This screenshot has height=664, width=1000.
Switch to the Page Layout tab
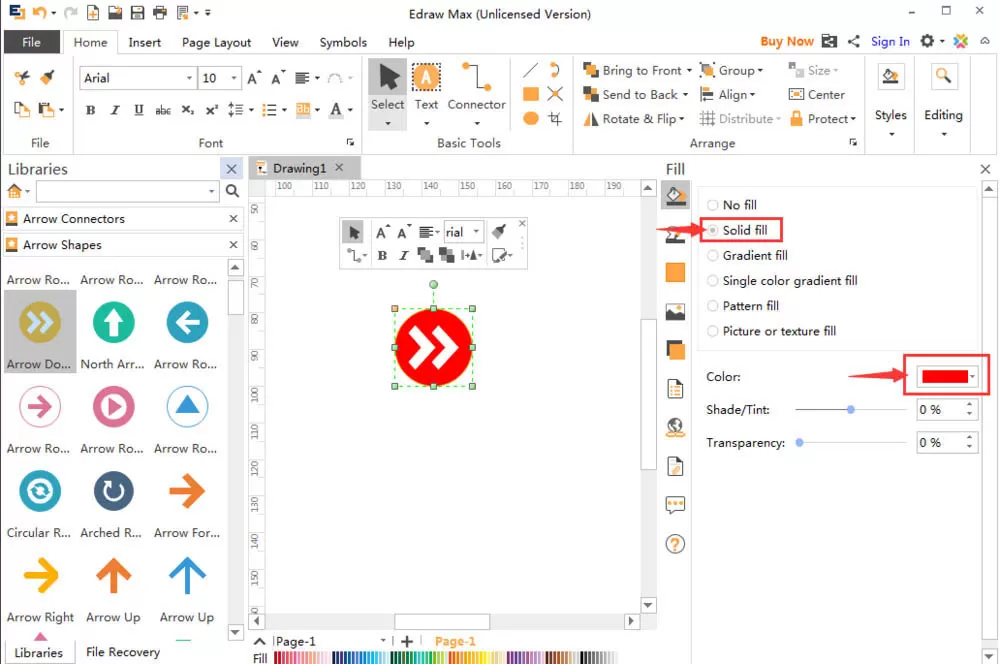[x=216, y=42]
